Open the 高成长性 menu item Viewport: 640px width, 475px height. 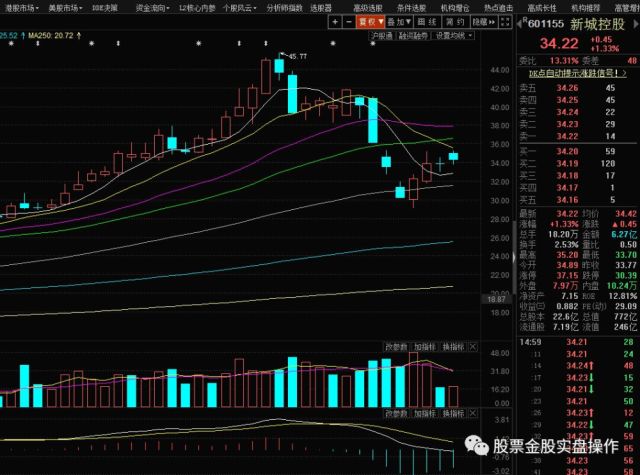542,8
